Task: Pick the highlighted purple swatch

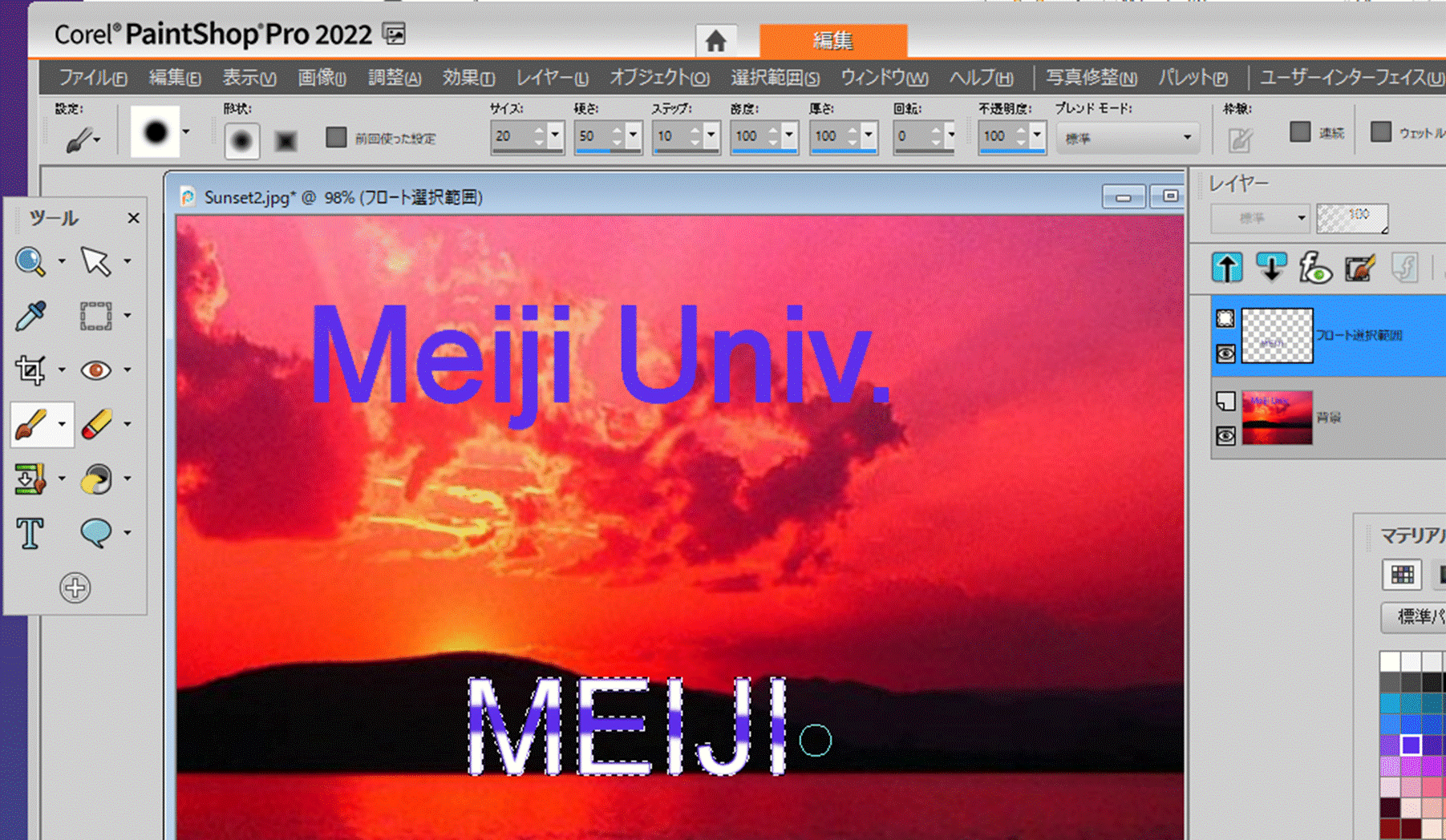Action: (x=1411, y=745)
